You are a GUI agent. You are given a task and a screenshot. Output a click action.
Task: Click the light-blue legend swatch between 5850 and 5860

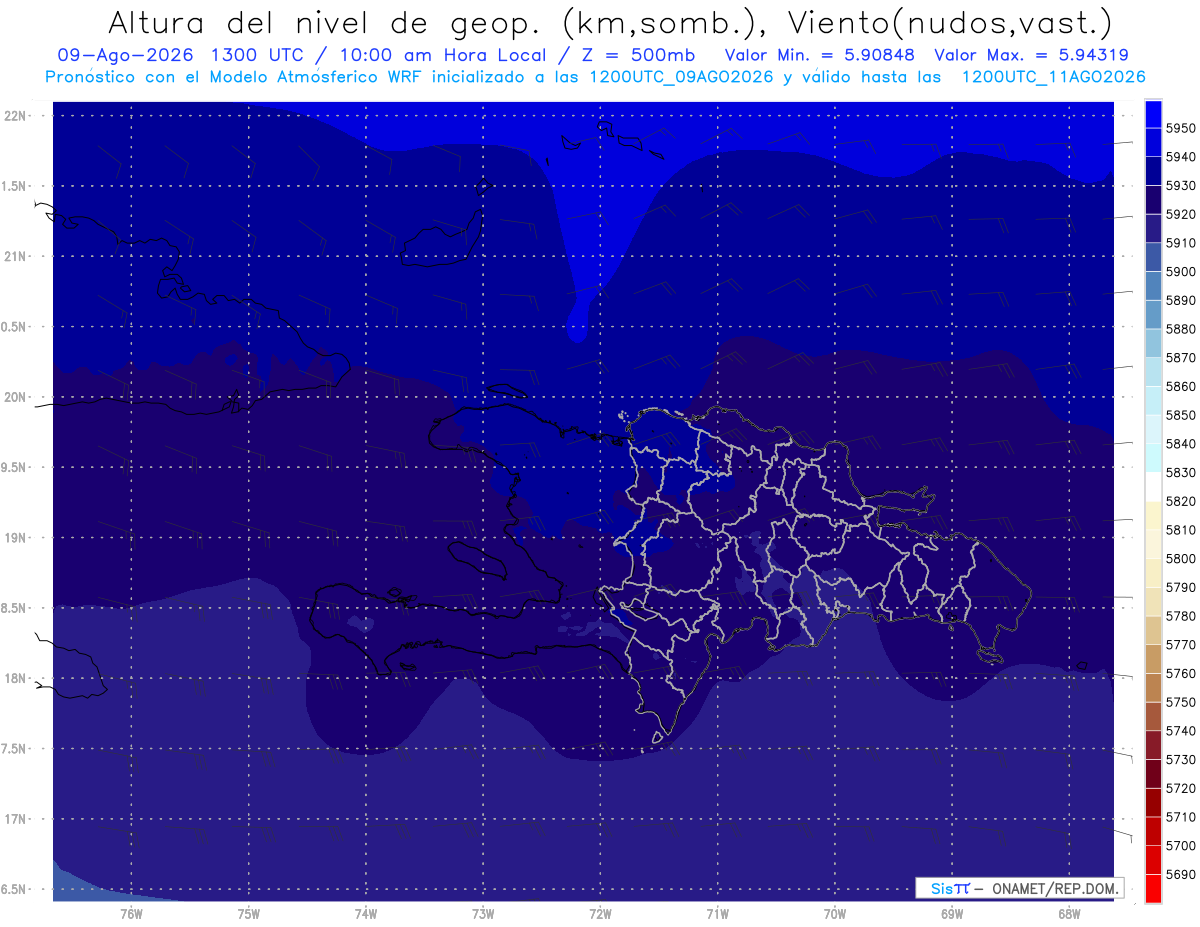coord(1153,400)
